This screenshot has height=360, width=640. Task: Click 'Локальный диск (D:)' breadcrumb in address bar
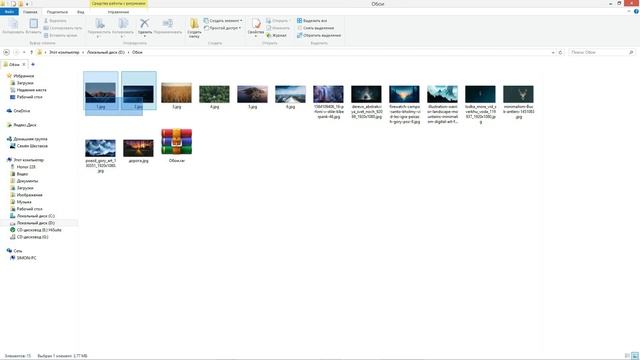point(106,52)
